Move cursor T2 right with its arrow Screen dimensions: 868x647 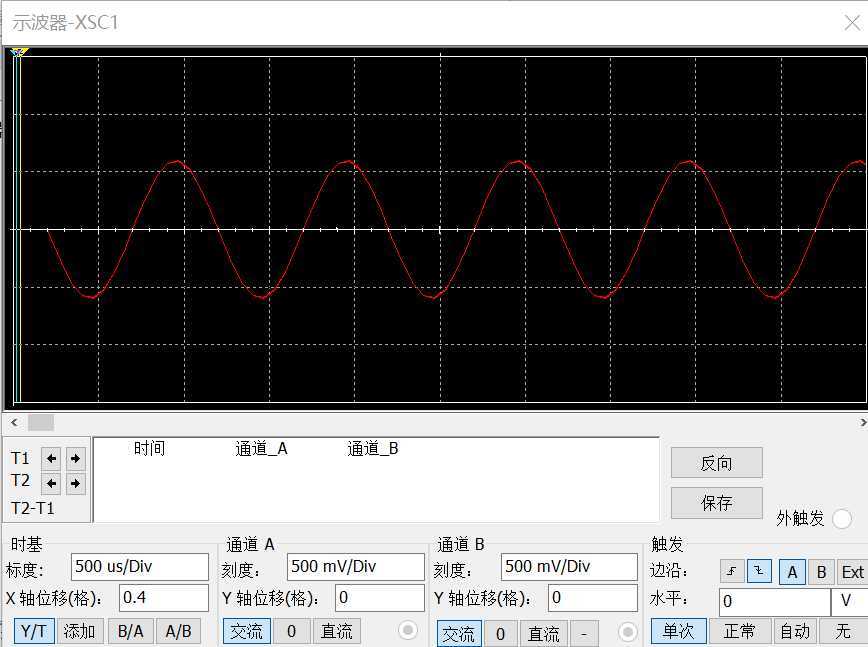(76, 484)
